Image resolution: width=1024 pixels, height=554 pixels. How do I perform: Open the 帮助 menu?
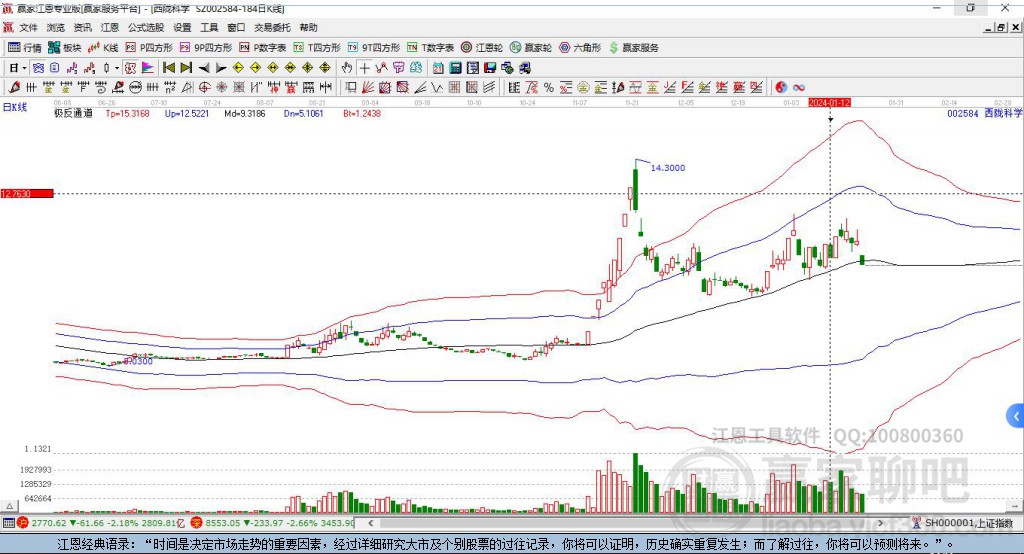(x=308, y=27)
